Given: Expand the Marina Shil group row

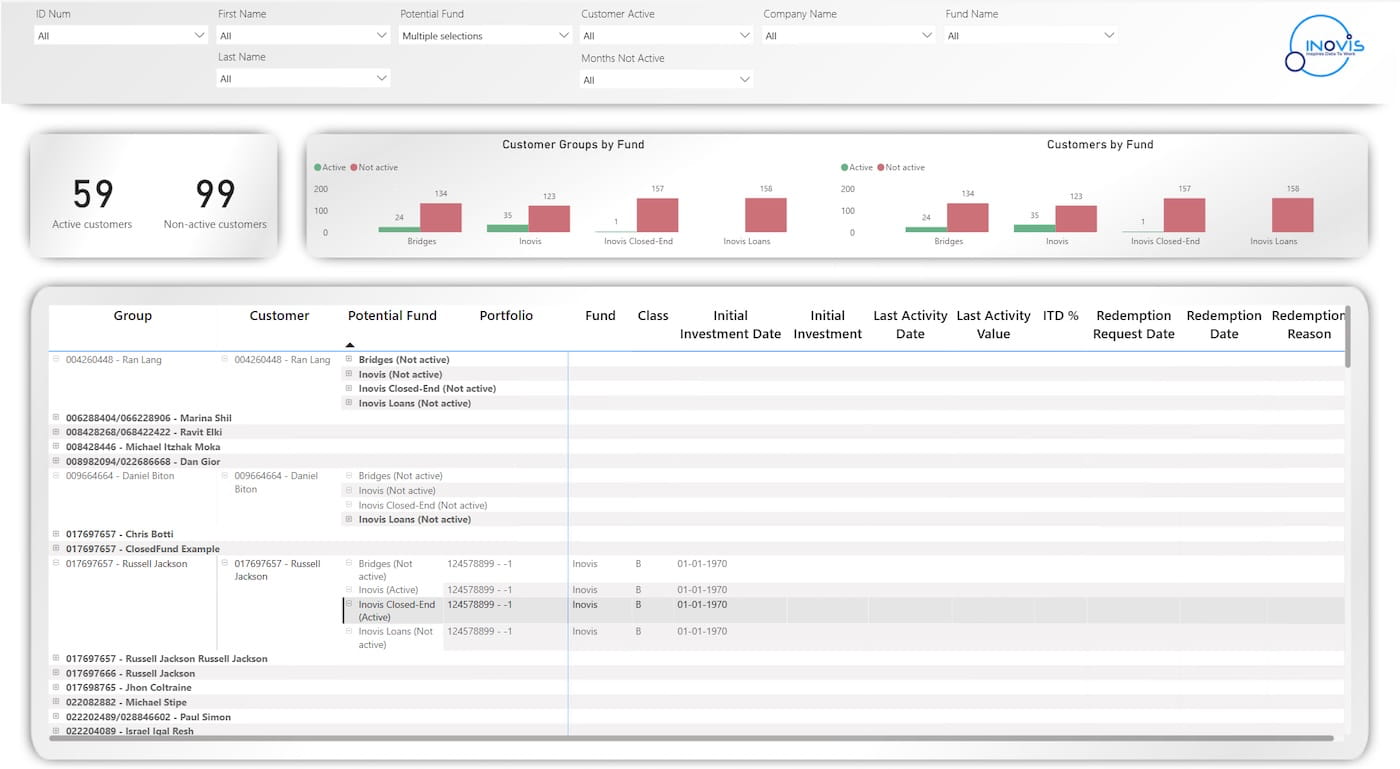Looking at the screenshot, I should pos(56,418).
